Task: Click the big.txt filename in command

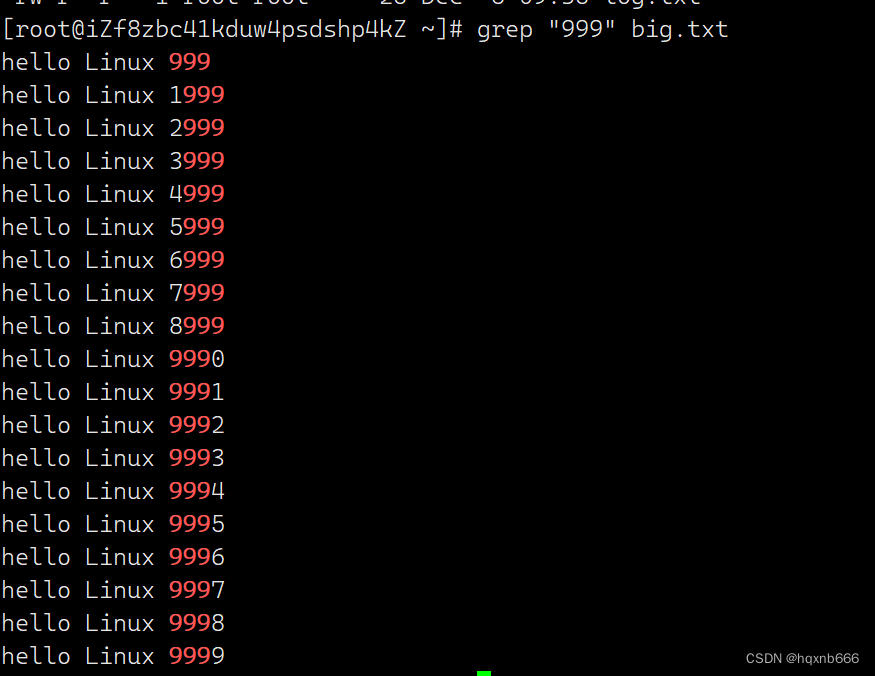Action: coord(679,29)
